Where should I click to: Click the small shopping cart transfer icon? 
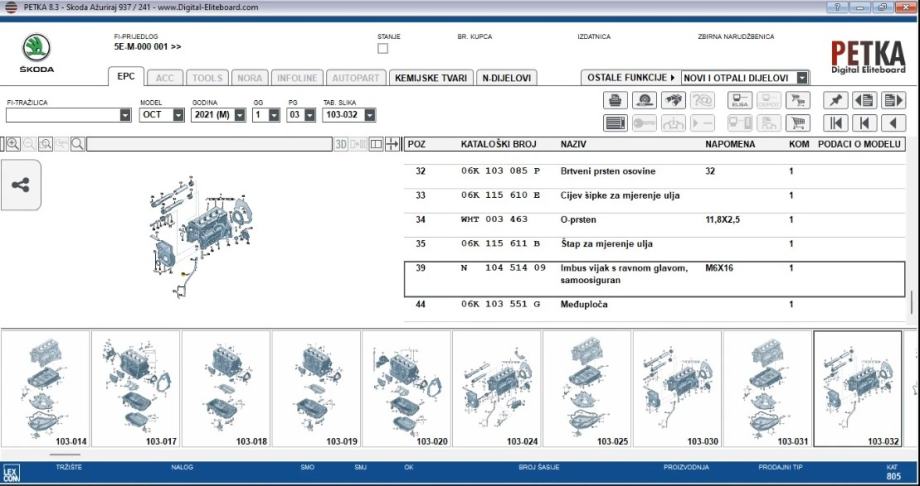797,100
